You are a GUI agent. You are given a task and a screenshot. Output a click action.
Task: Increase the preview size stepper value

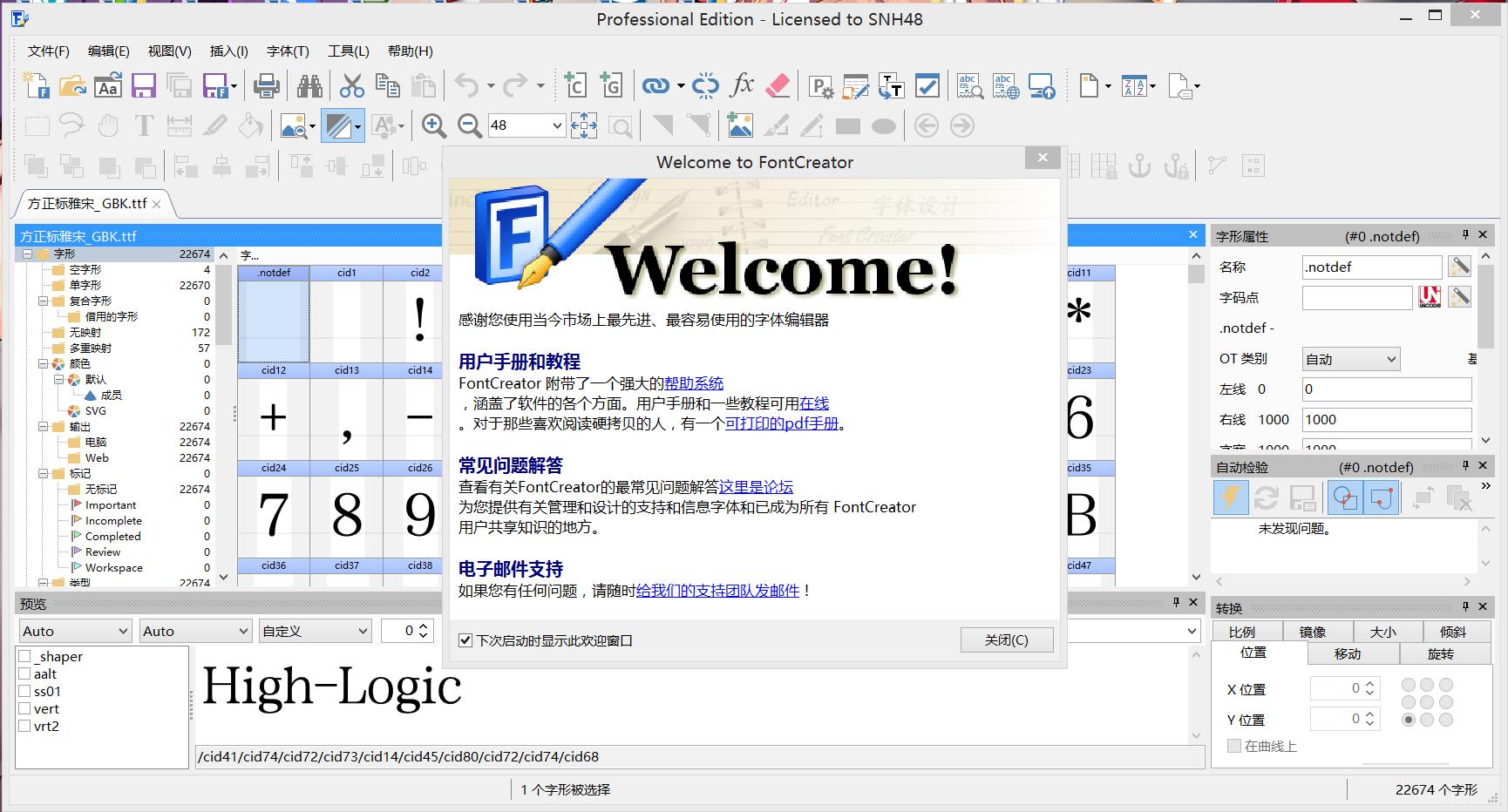[x=424, y=626]
